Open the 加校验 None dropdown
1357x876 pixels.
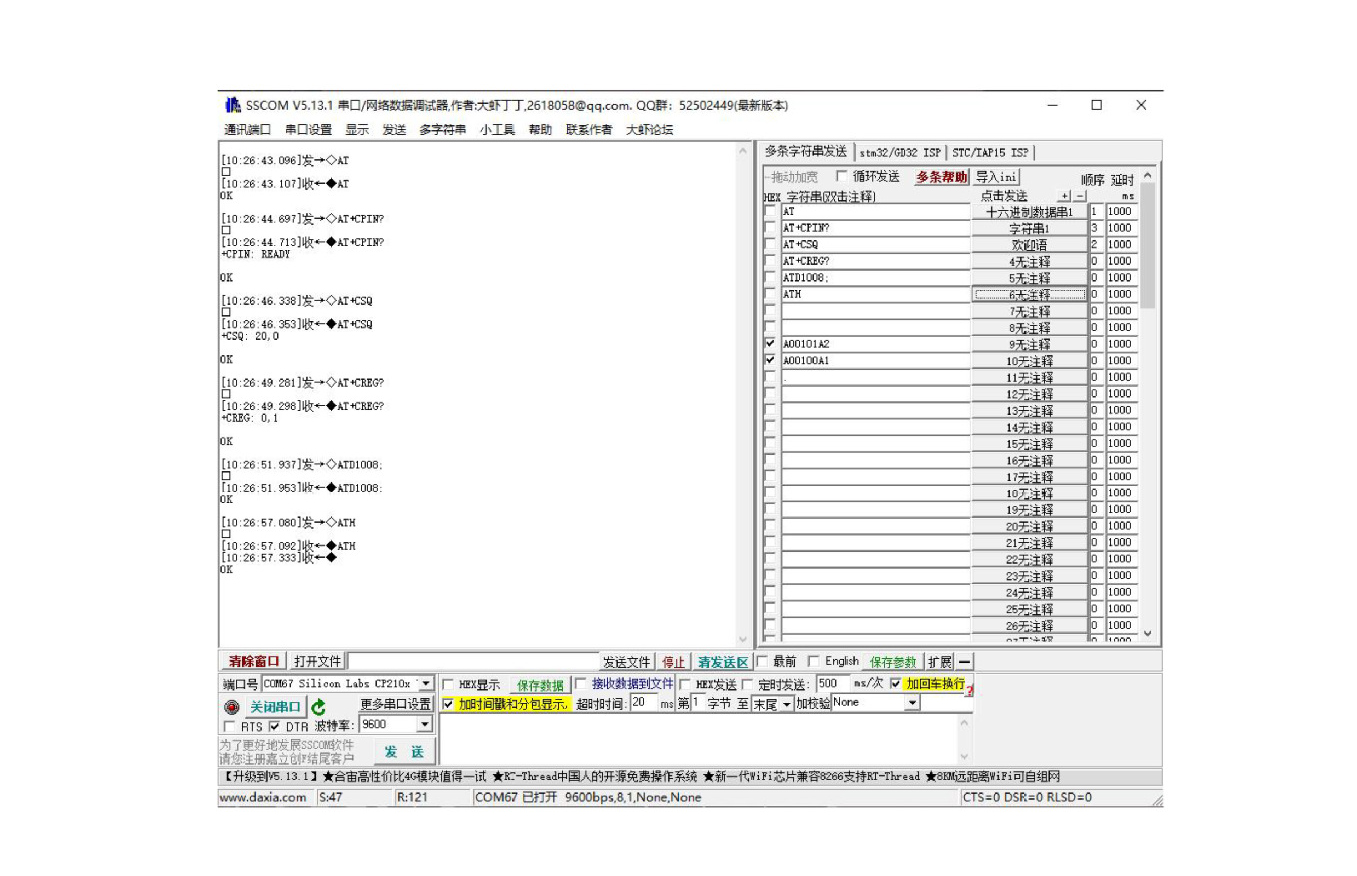point(911,703)
